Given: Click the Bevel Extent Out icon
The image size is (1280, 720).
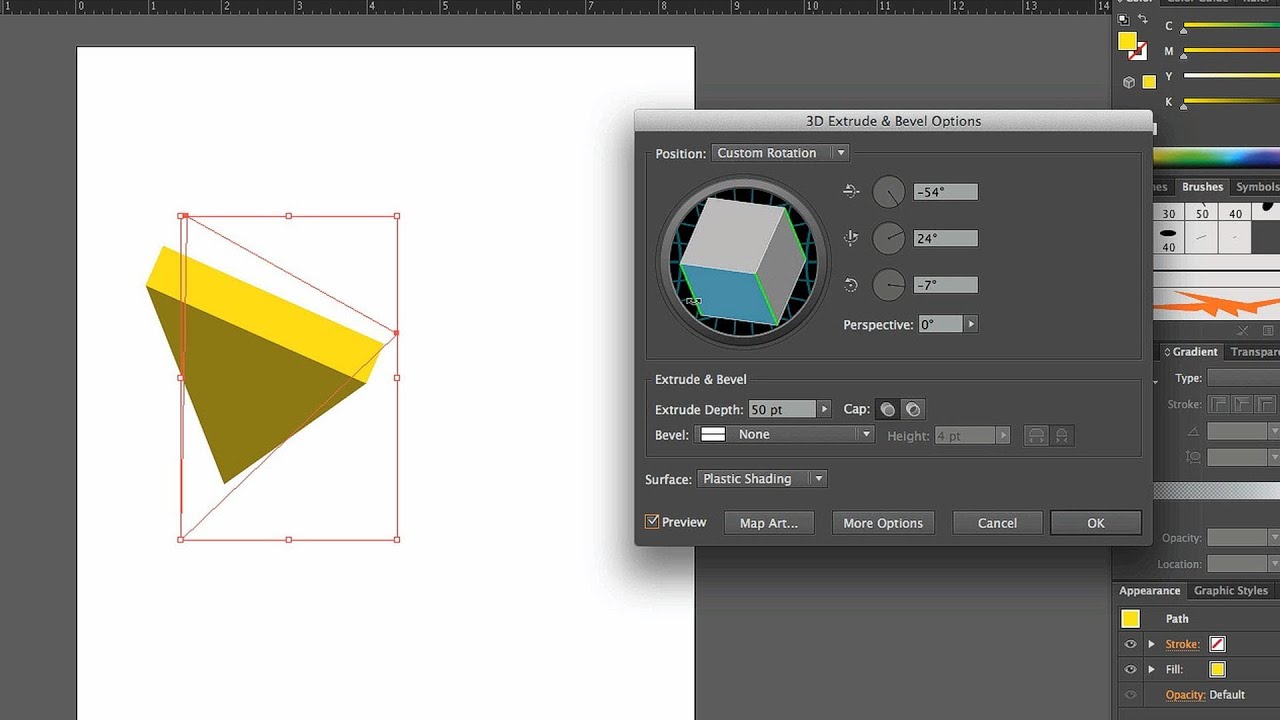Looking at the screenshot, I should (x=1037, y=435).
